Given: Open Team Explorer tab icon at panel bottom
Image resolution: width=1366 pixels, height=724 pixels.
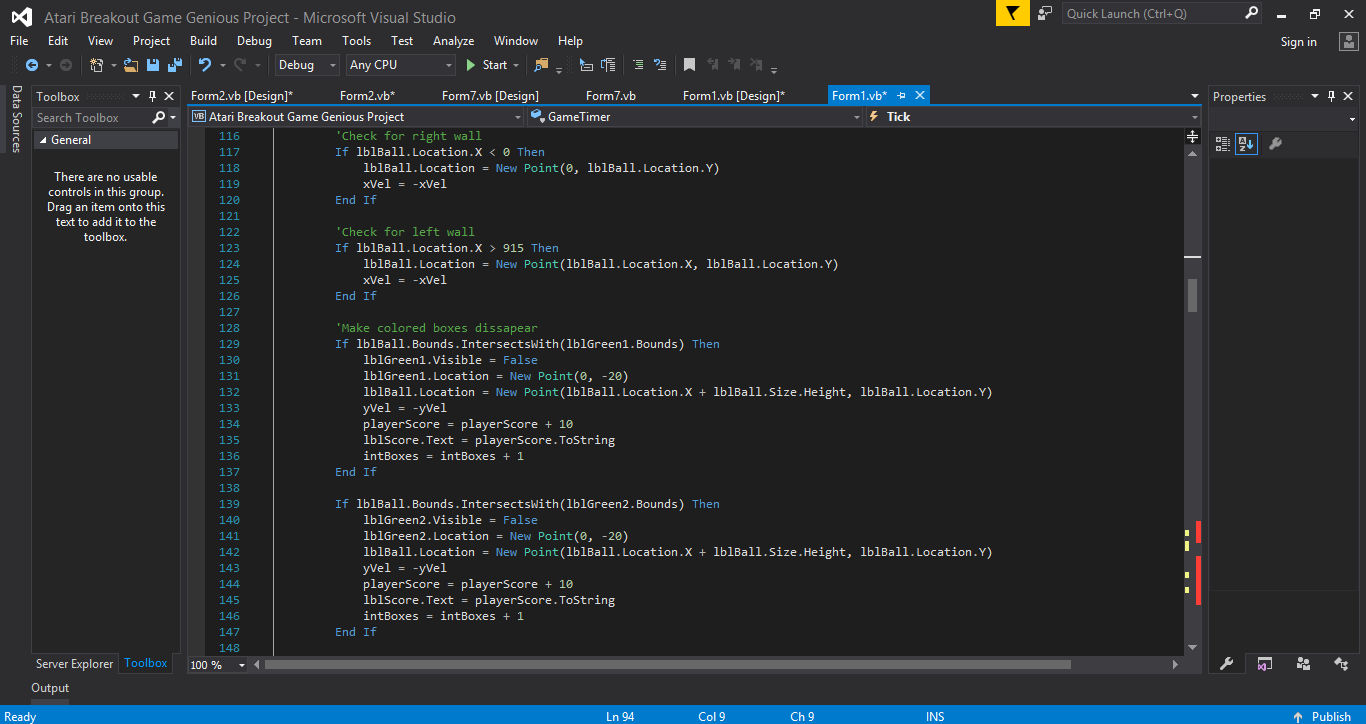Looking at the screenshot, I should (x=1303, y=663).
